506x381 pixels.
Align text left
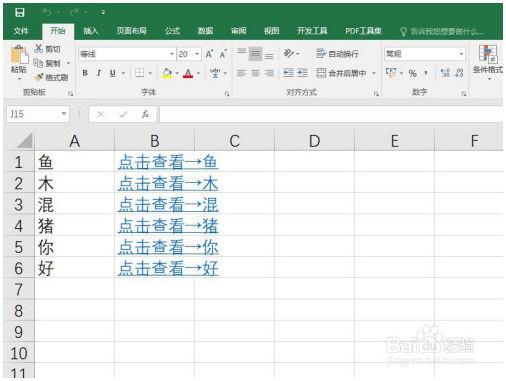(x=241, y=73)
